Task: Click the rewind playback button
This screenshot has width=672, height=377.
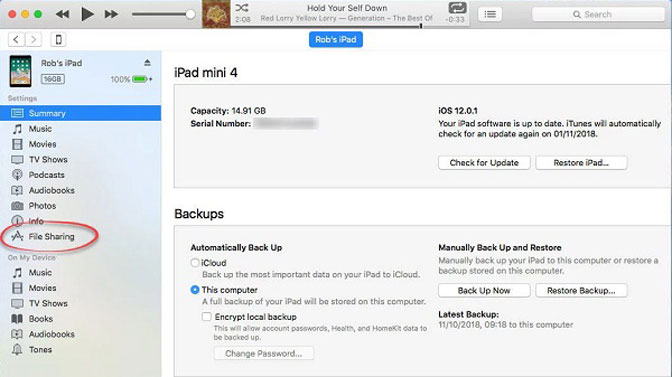Action: (x=63, y=14)
